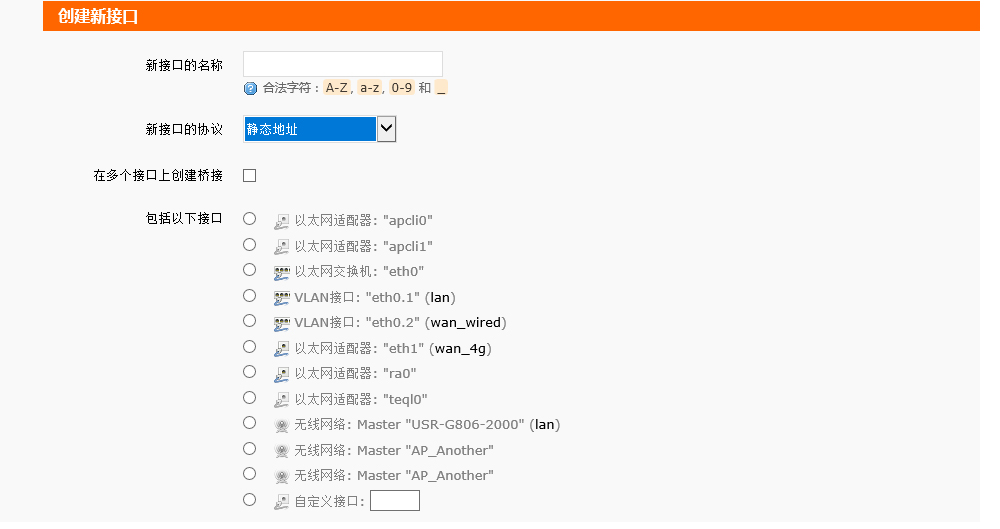Select the apcli1 adapter radio button
Viewport: 1000px width, 529px height.
pos(250,244)
